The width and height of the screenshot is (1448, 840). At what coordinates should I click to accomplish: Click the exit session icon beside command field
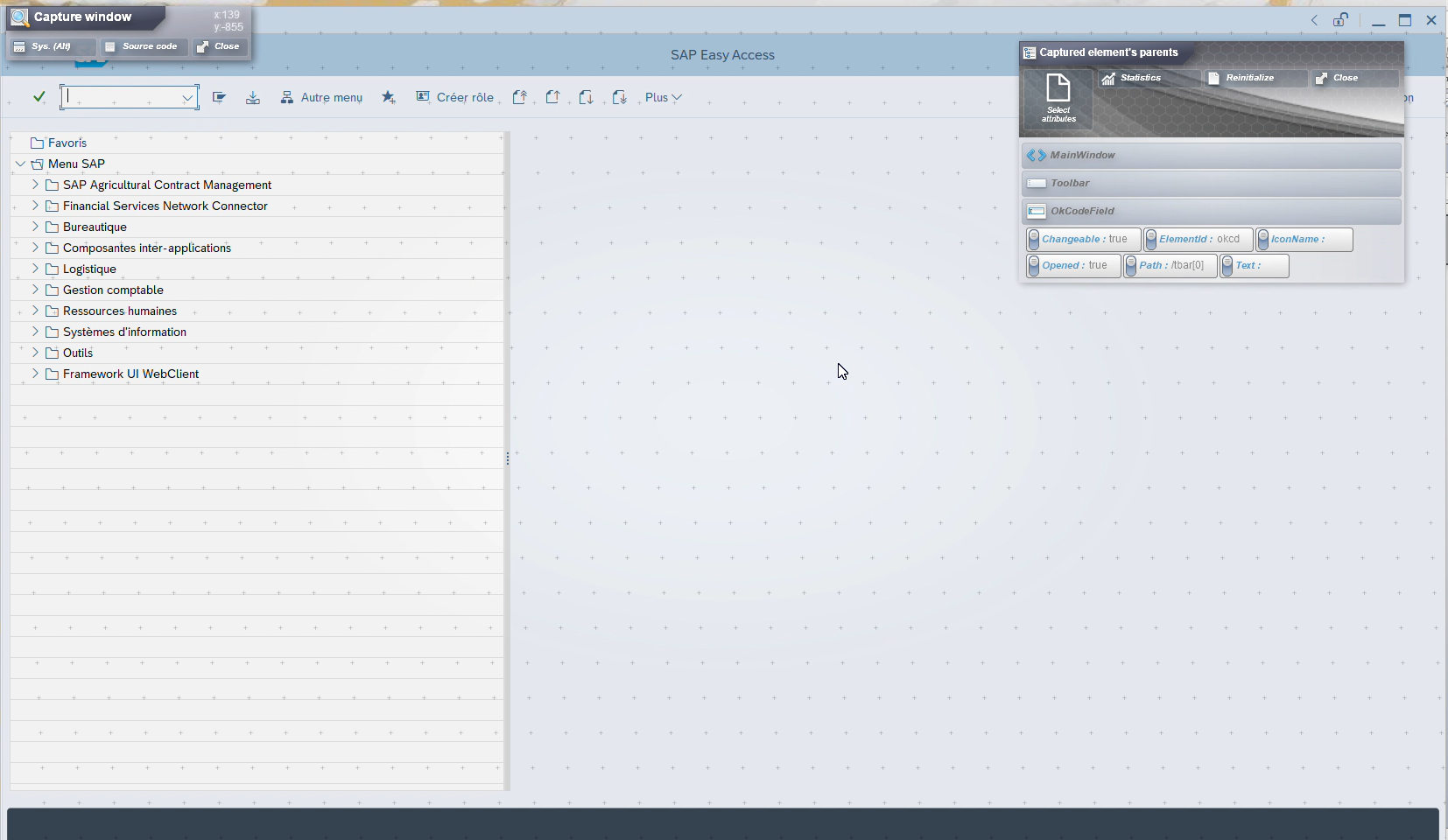coord(219,97)
